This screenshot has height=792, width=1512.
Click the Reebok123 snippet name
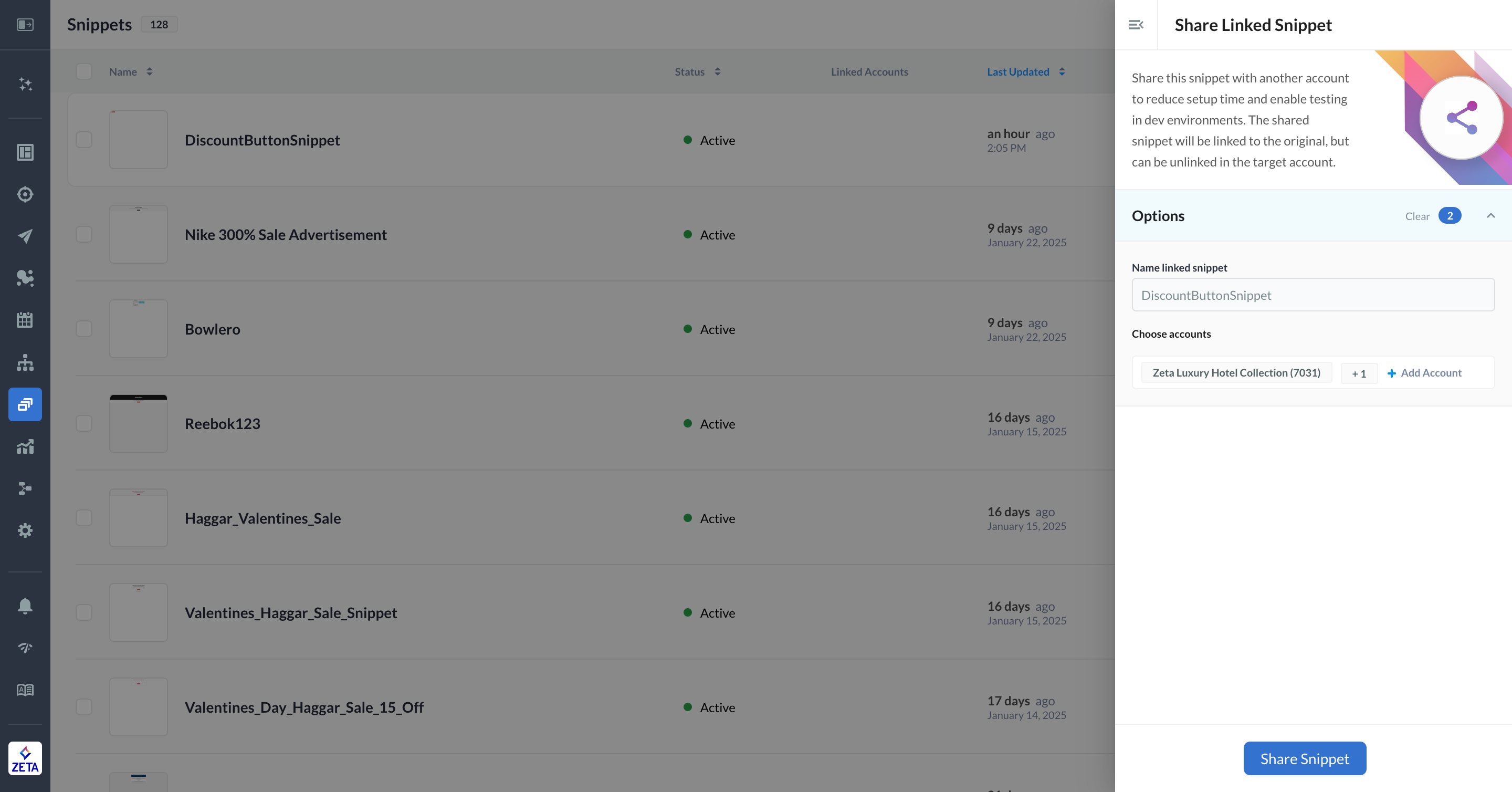tap(223, 423)
